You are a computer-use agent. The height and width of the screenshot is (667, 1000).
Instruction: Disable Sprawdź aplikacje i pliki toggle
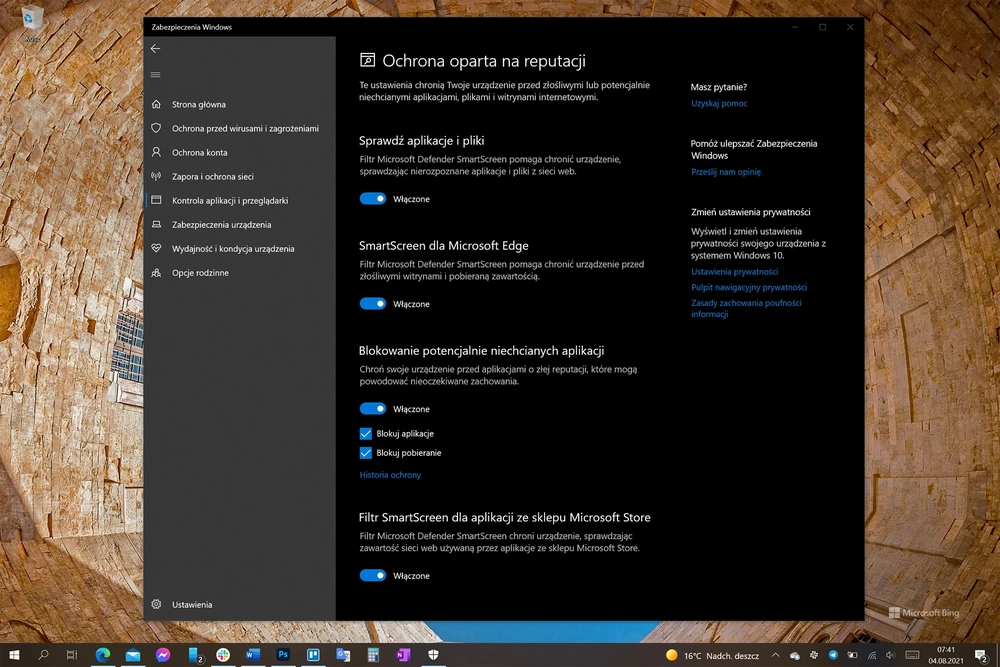click(372, 199)
